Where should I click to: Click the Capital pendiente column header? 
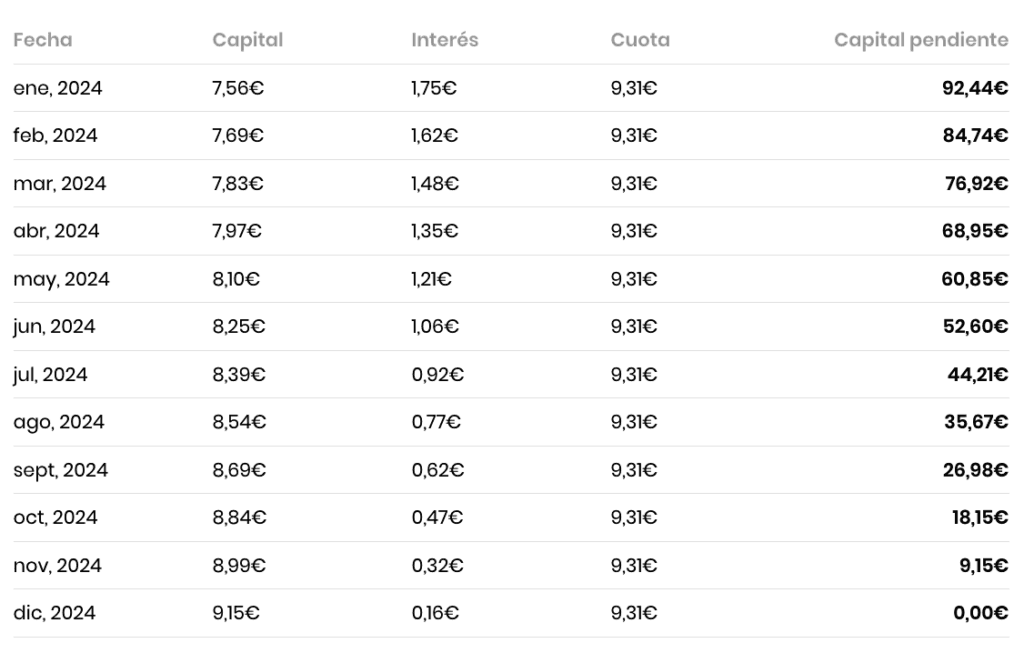point(920,40)
